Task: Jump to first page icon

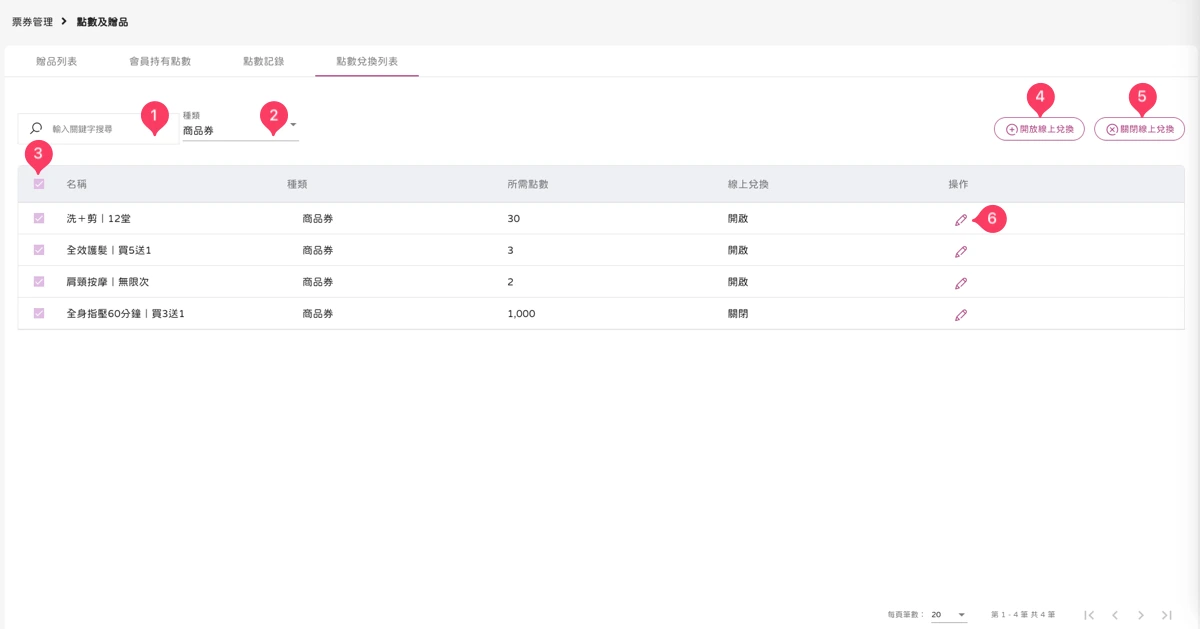Action: [1089, 615]
